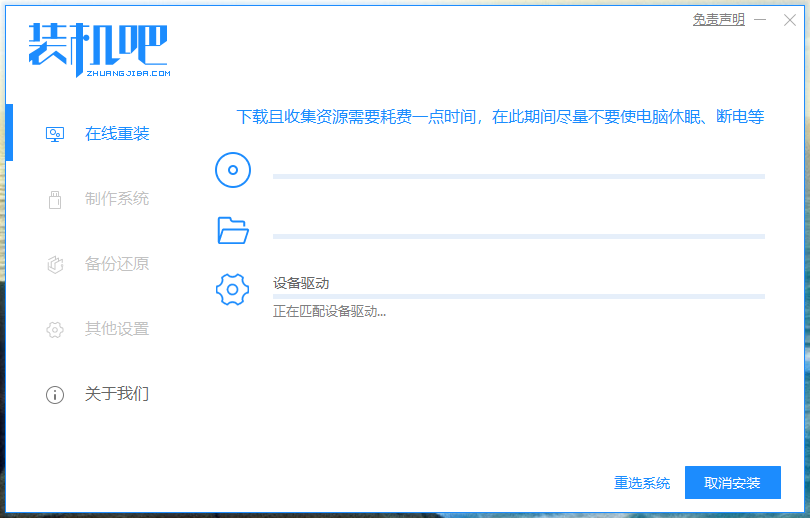This screenshot has width=810, height=518.
Task: Open the 免责声明 disclaimer link
Action: pos(718,19)
